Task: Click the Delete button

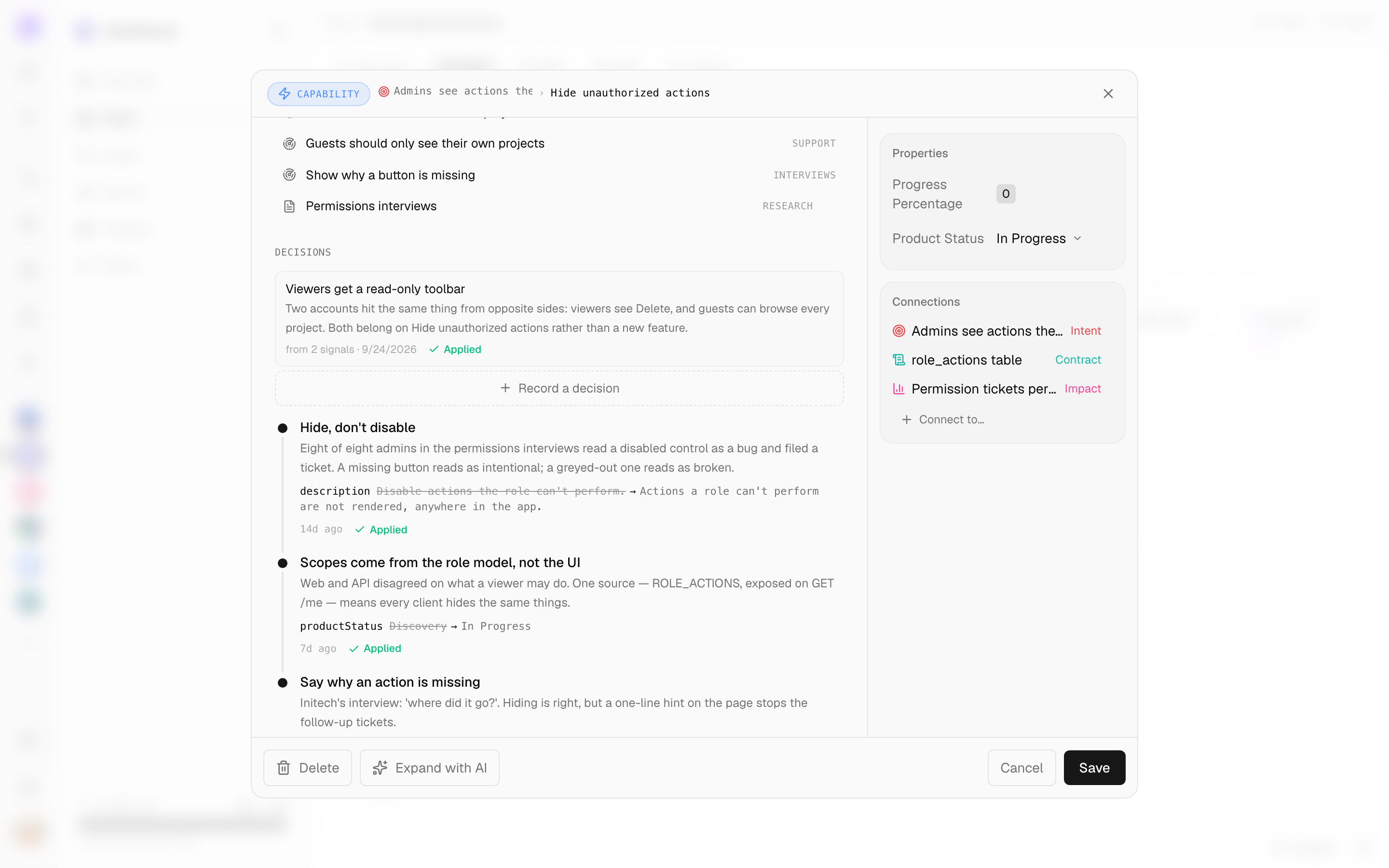Action: pos(308,768)
